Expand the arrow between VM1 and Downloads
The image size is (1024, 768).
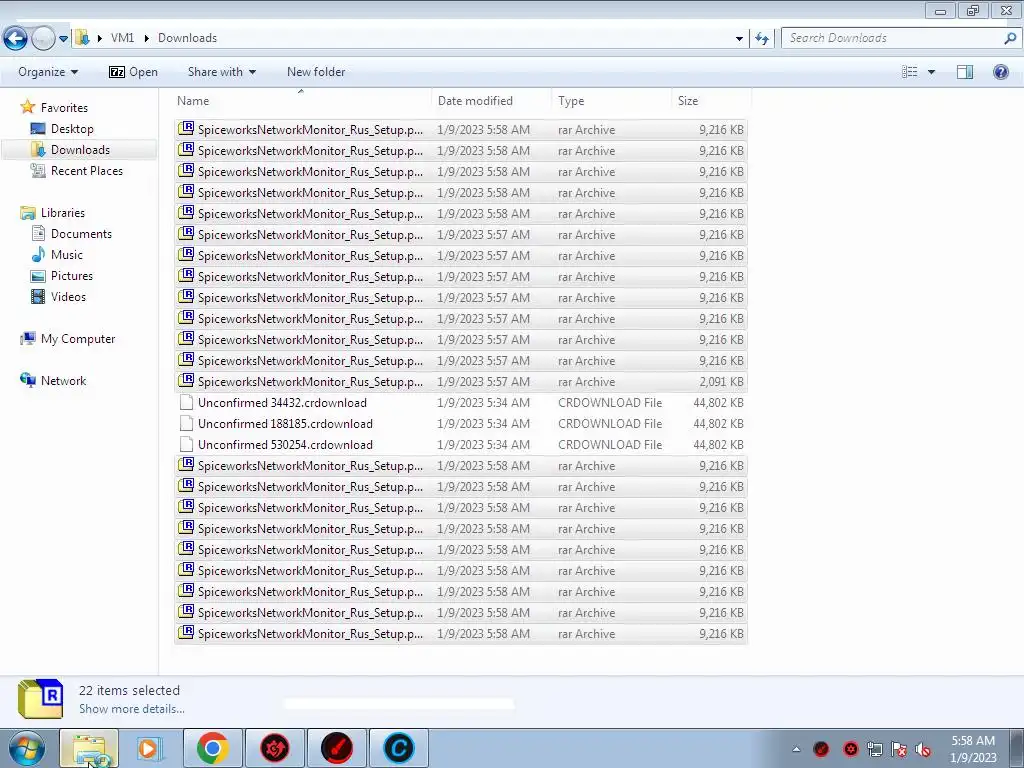(x=146, y=39)
